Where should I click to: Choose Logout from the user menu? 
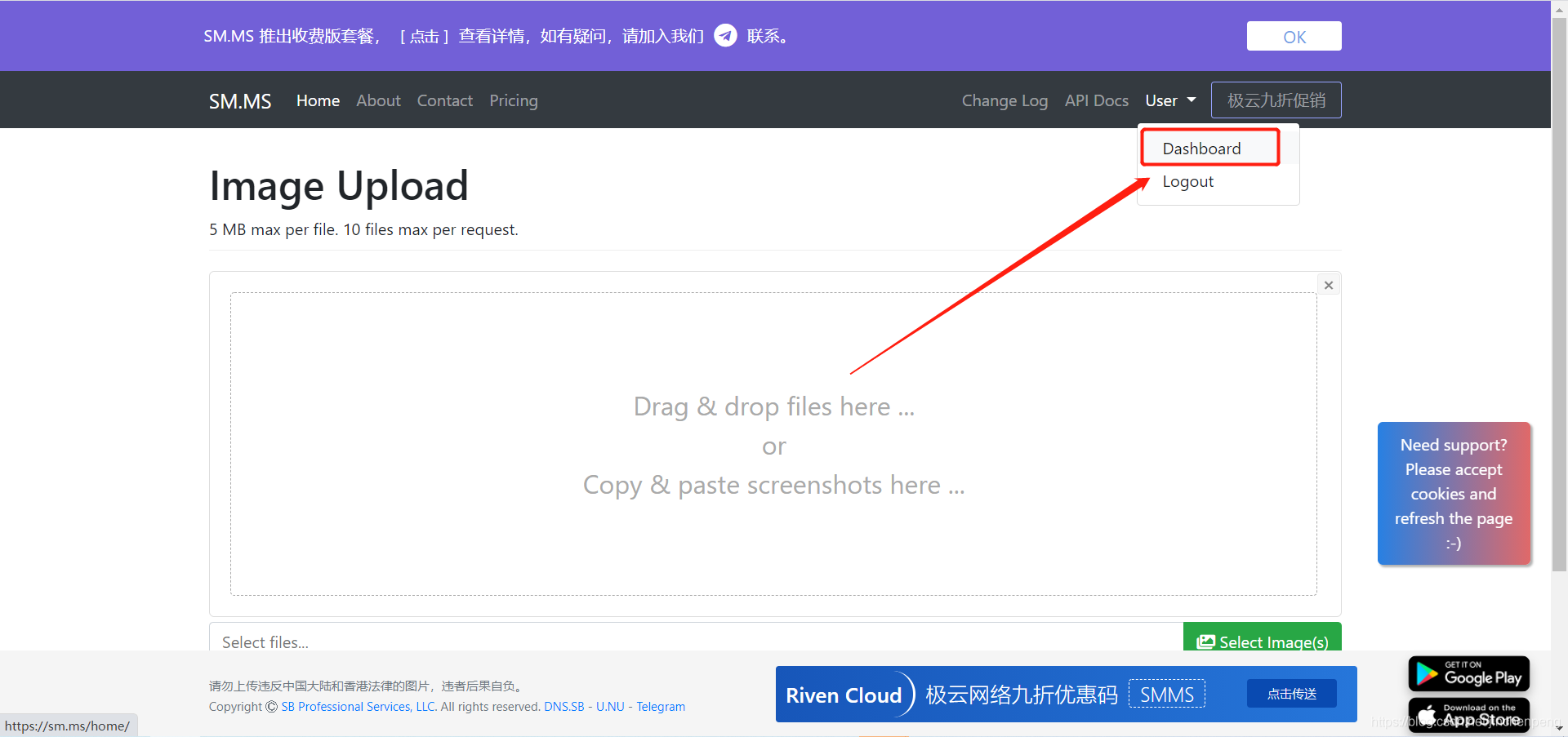click(1187, 181)
